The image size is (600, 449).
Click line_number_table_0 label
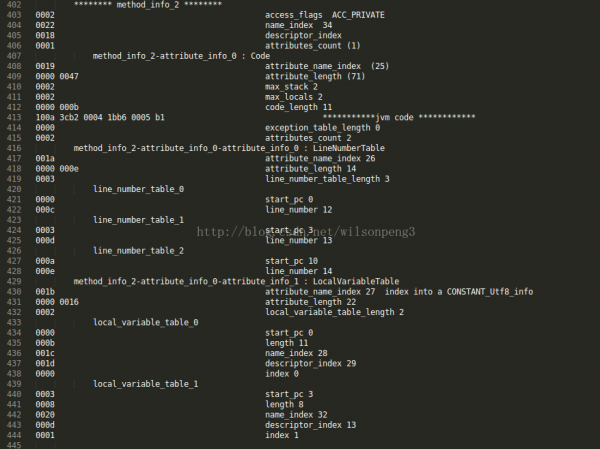click(138, 189)
